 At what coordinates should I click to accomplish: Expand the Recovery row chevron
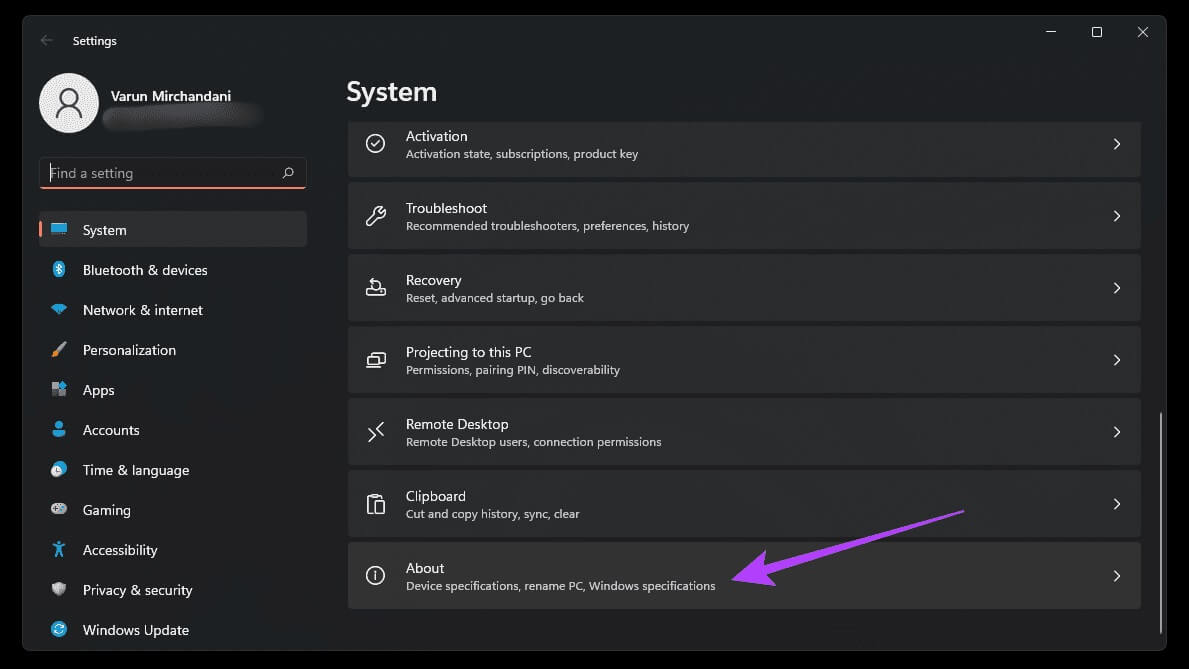[1117, 287]
